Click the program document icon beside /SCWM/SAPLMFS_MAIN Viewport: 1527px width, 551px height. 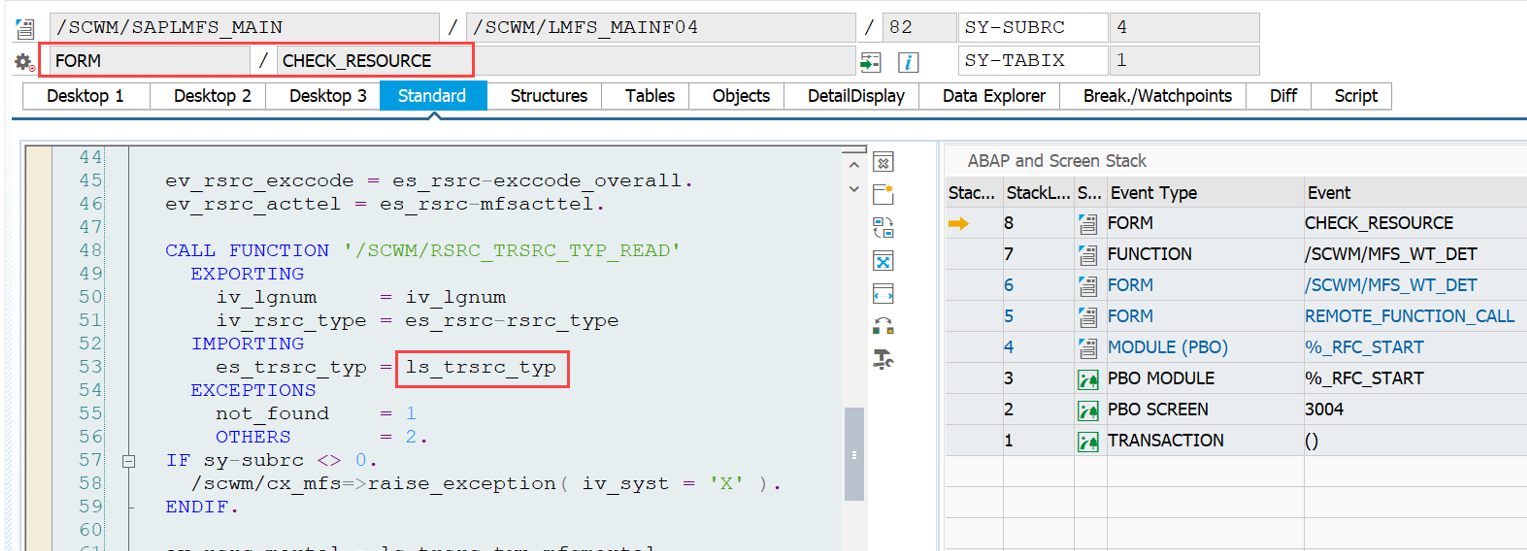(24, 28)
